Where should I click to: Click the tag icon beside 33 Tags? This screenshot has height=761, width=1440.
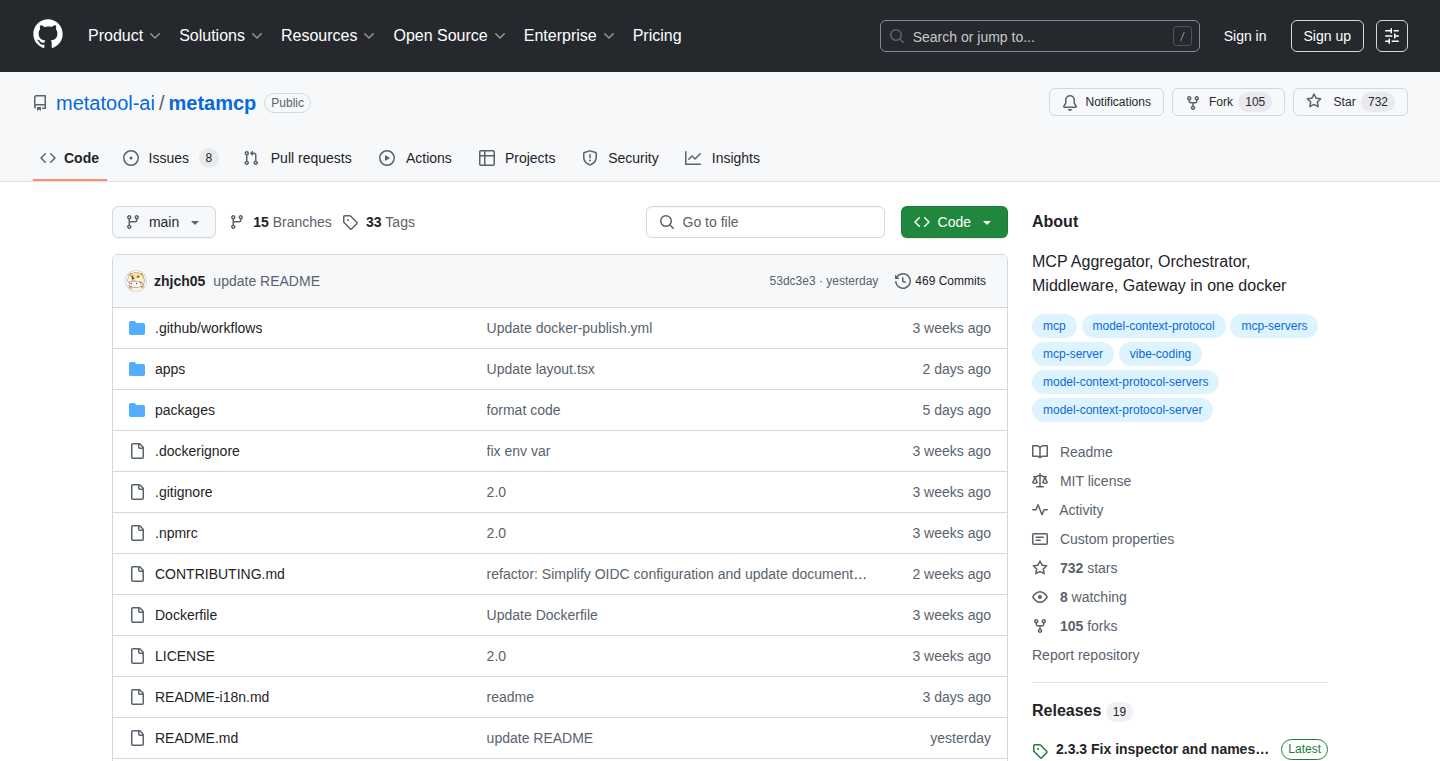click(350, 222)
